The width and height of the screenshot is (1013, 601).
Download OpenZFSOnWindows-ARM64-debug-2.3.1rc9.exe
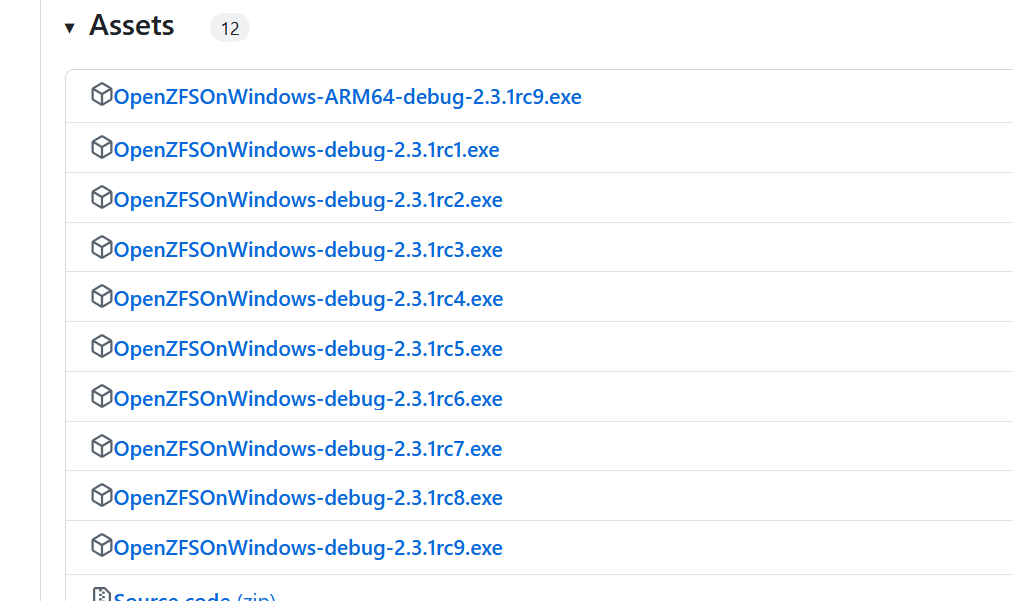tap(348, 96)
